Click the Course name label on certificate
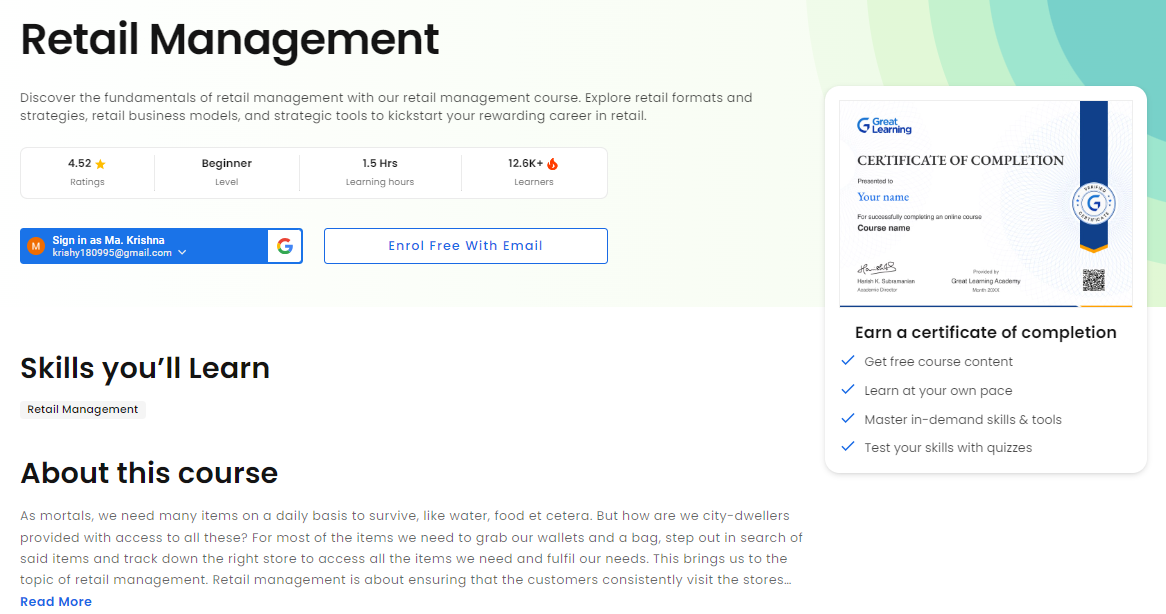 click(883, 228)
